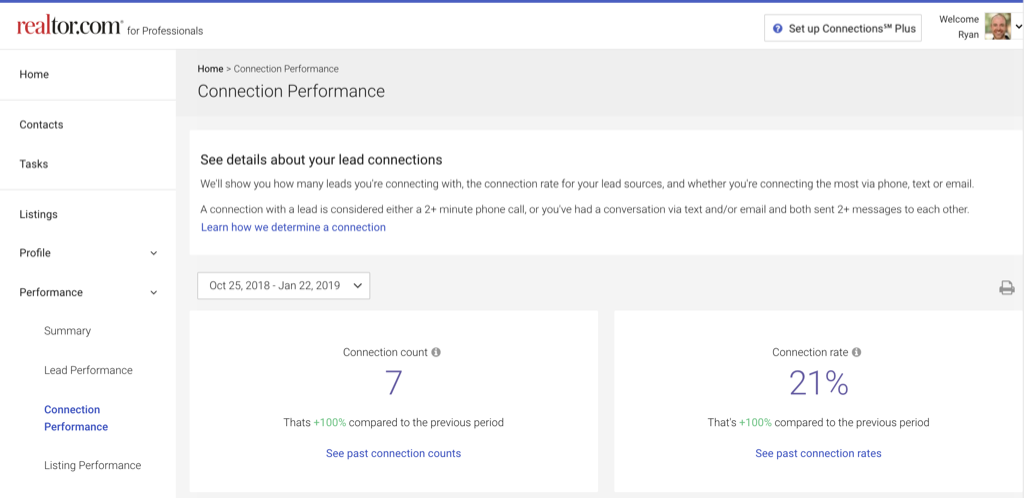
Task: Open account menu arrow beside avatar
Action: point(1018,27)
